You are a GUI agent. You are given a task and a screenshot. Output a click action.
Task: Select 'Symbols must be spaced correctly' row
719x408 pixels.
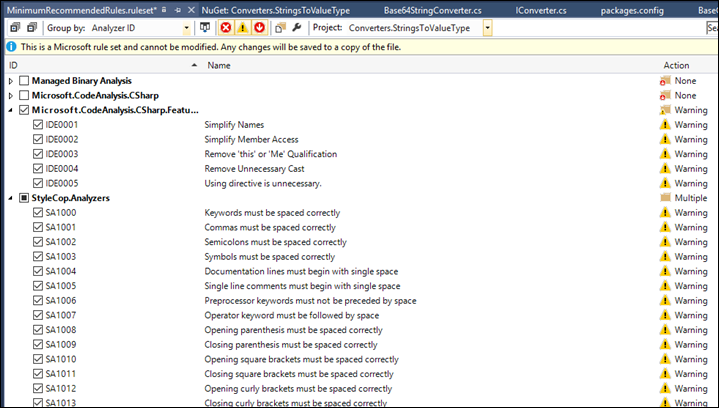(269, 257)
